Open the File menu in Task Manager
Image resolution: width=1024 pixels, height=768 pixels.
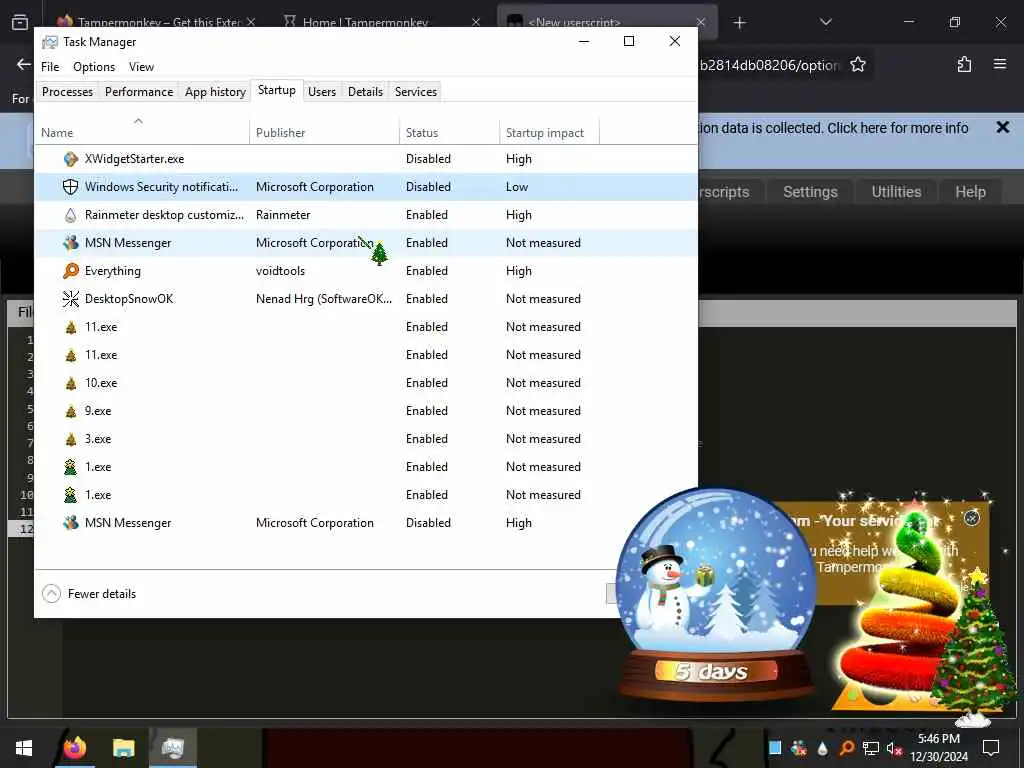tap(50, 67)
